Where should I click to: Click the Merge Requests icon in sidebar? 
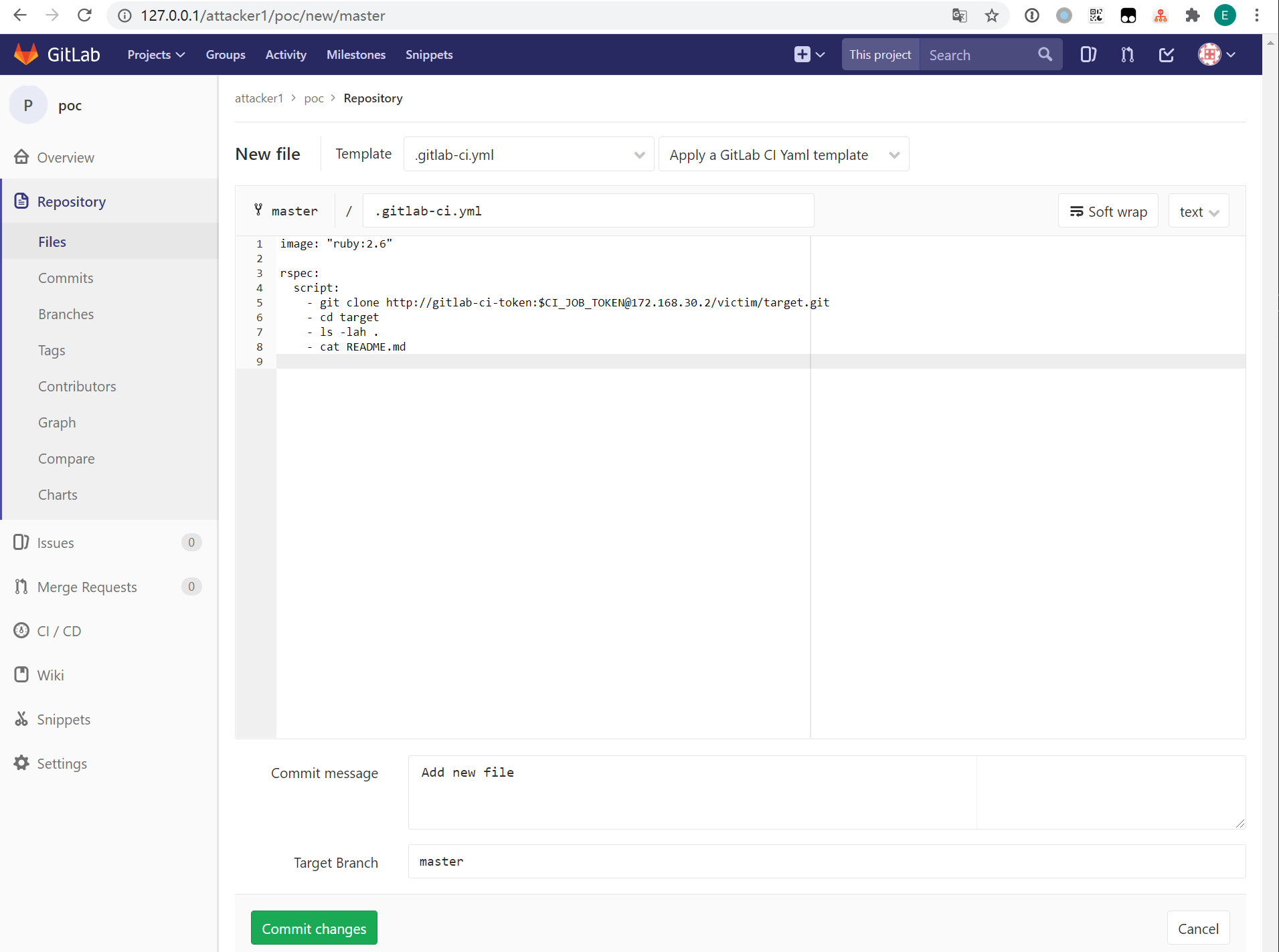[21, 587]
